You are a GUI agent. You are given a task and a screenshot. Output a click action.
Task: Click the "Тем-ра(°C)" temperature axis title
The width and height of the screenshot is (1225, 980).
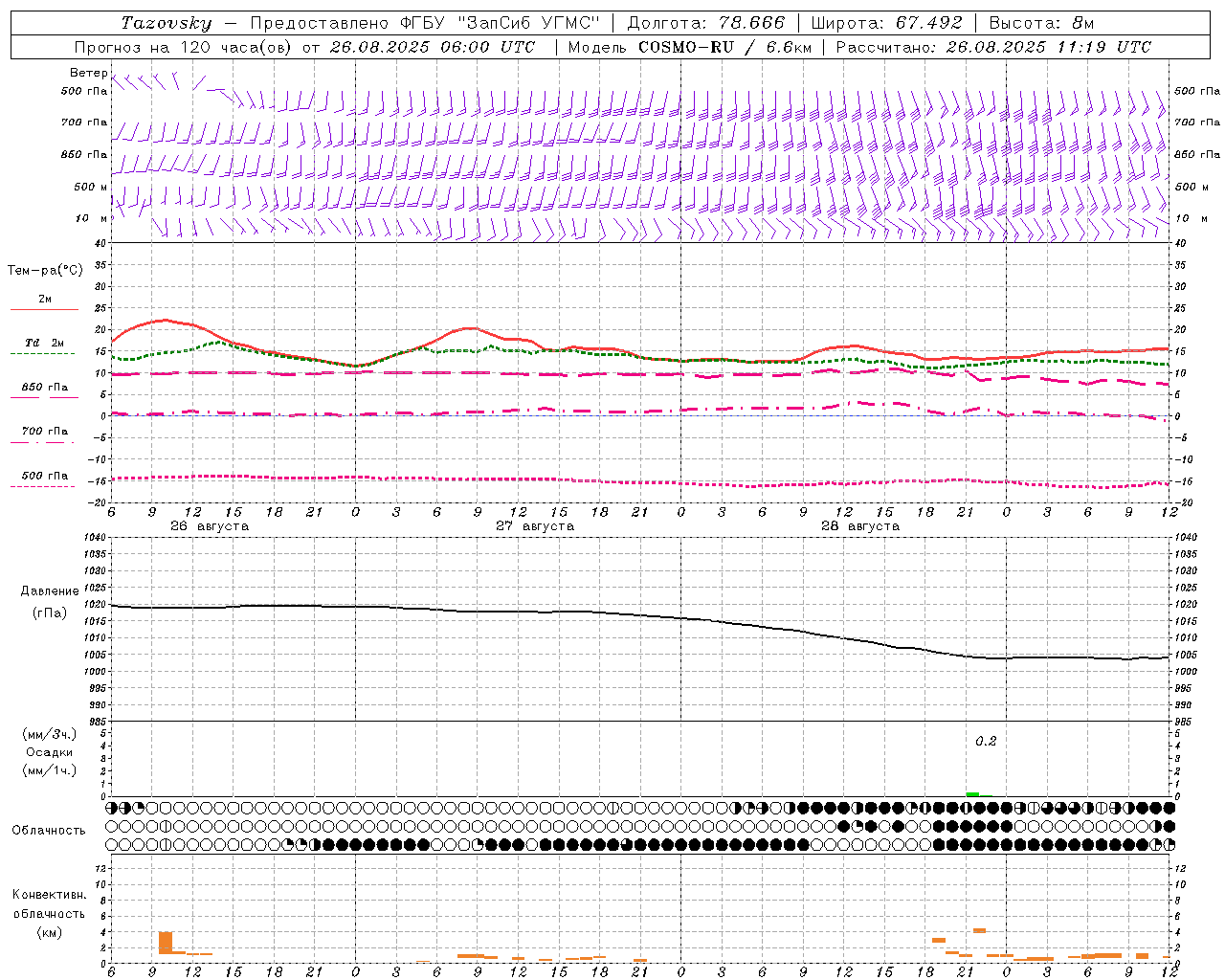pyautogui.click(x=45, y=271)
